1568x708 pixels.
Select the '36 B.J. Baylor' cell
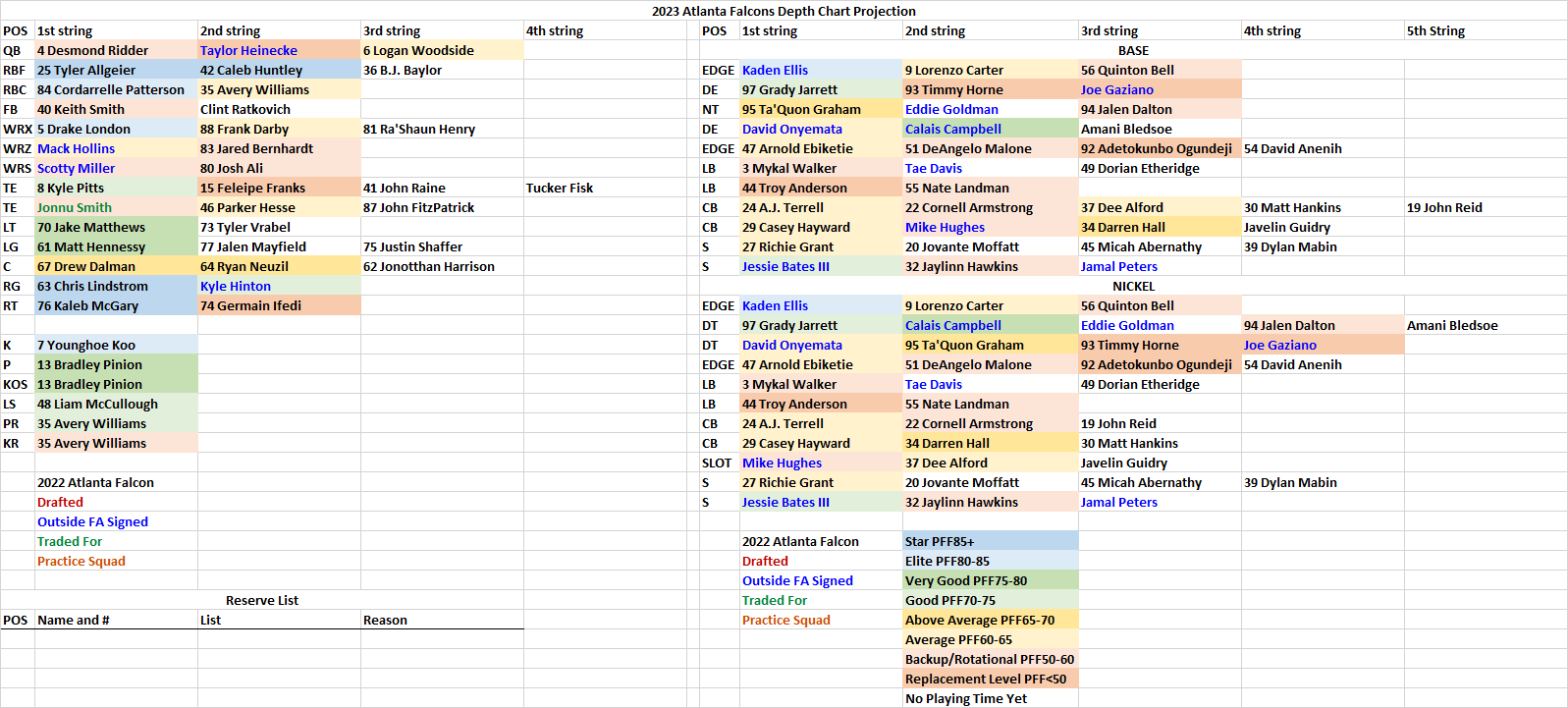pyautogui.click(x=442, y=70)
